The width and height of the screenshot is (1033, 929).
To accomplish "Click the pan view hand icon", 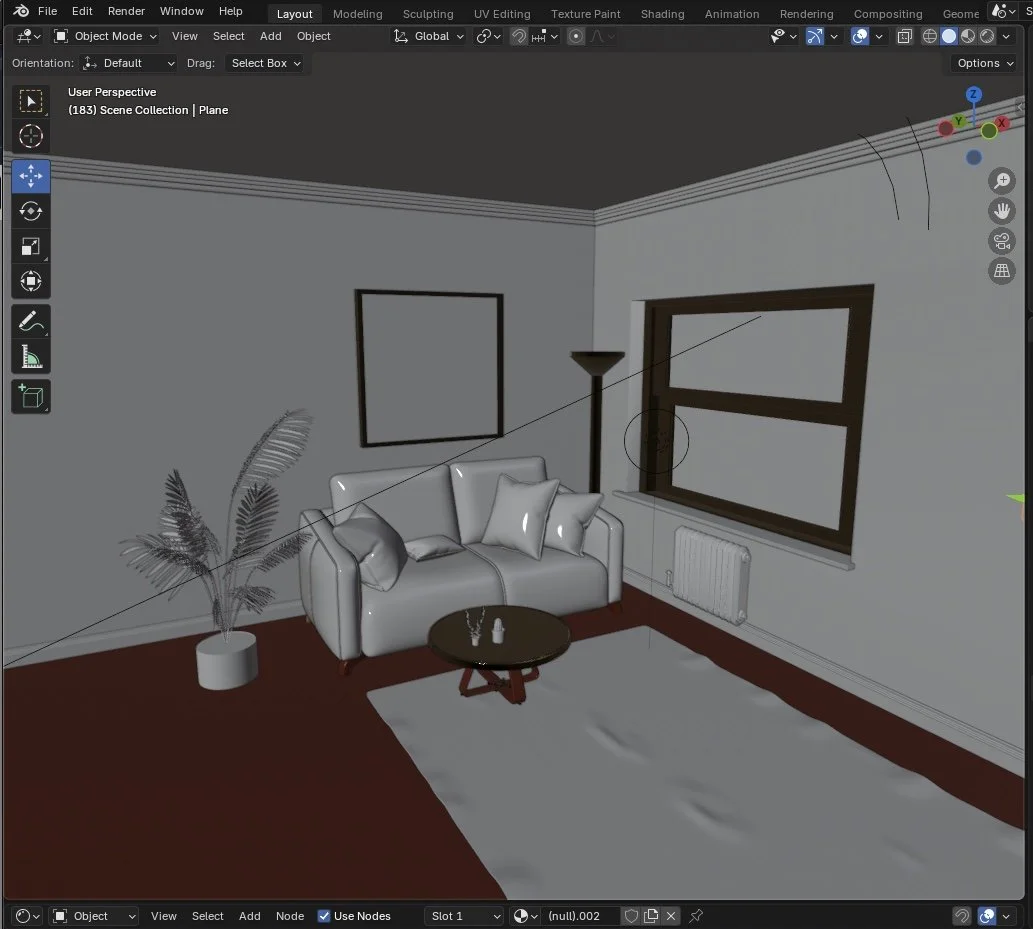I will [x=1001, y=211].
